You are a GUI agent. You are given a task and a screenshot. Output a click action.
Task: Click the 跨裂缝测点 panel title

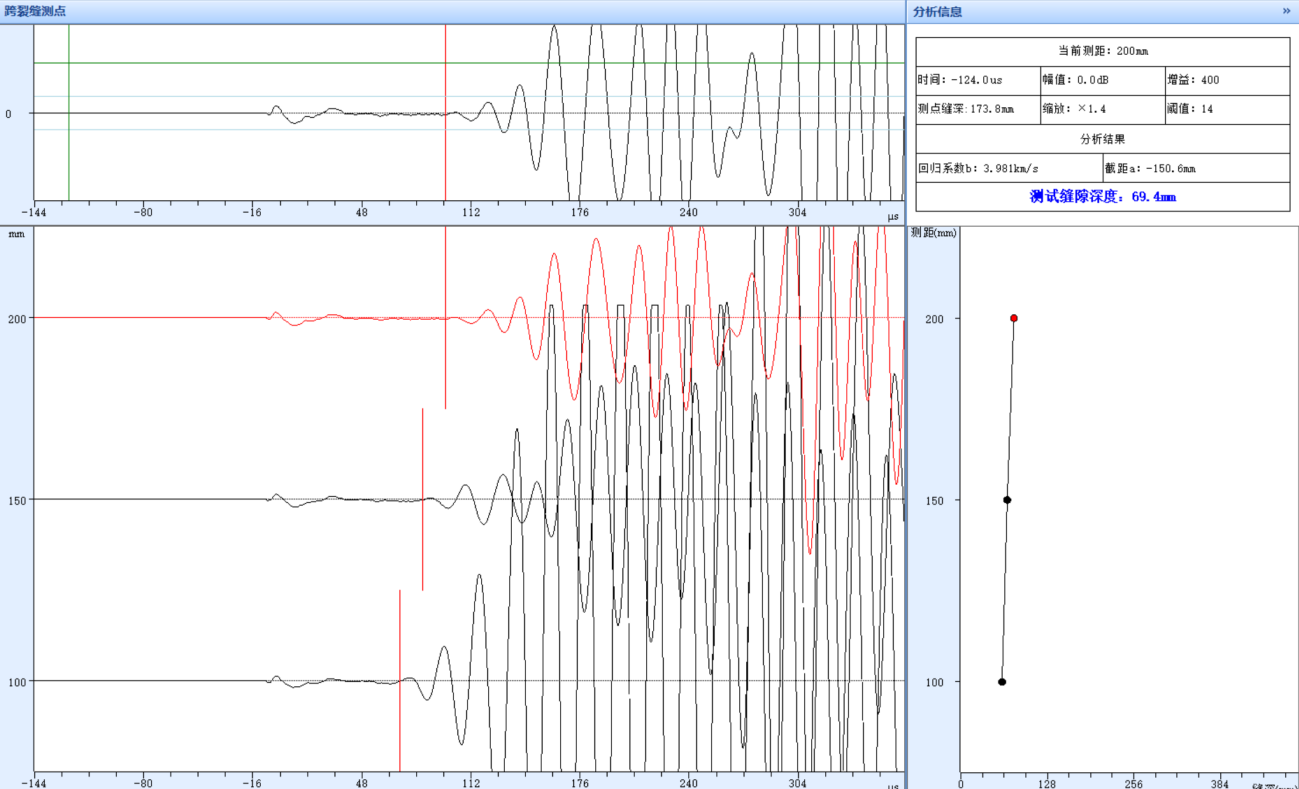tap(35, 11)
